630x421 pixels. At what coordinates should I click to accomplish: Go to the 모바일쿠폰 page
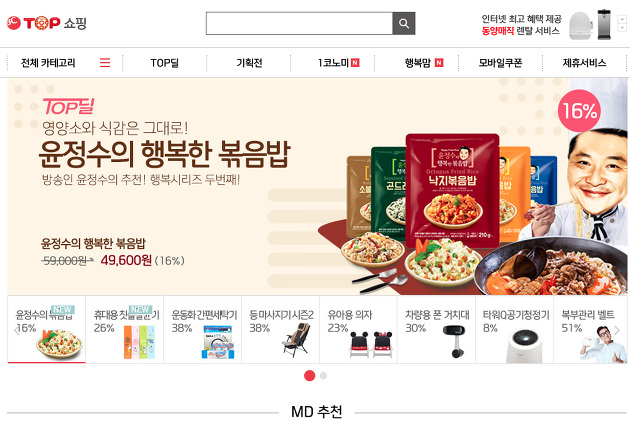coord(500,63)
